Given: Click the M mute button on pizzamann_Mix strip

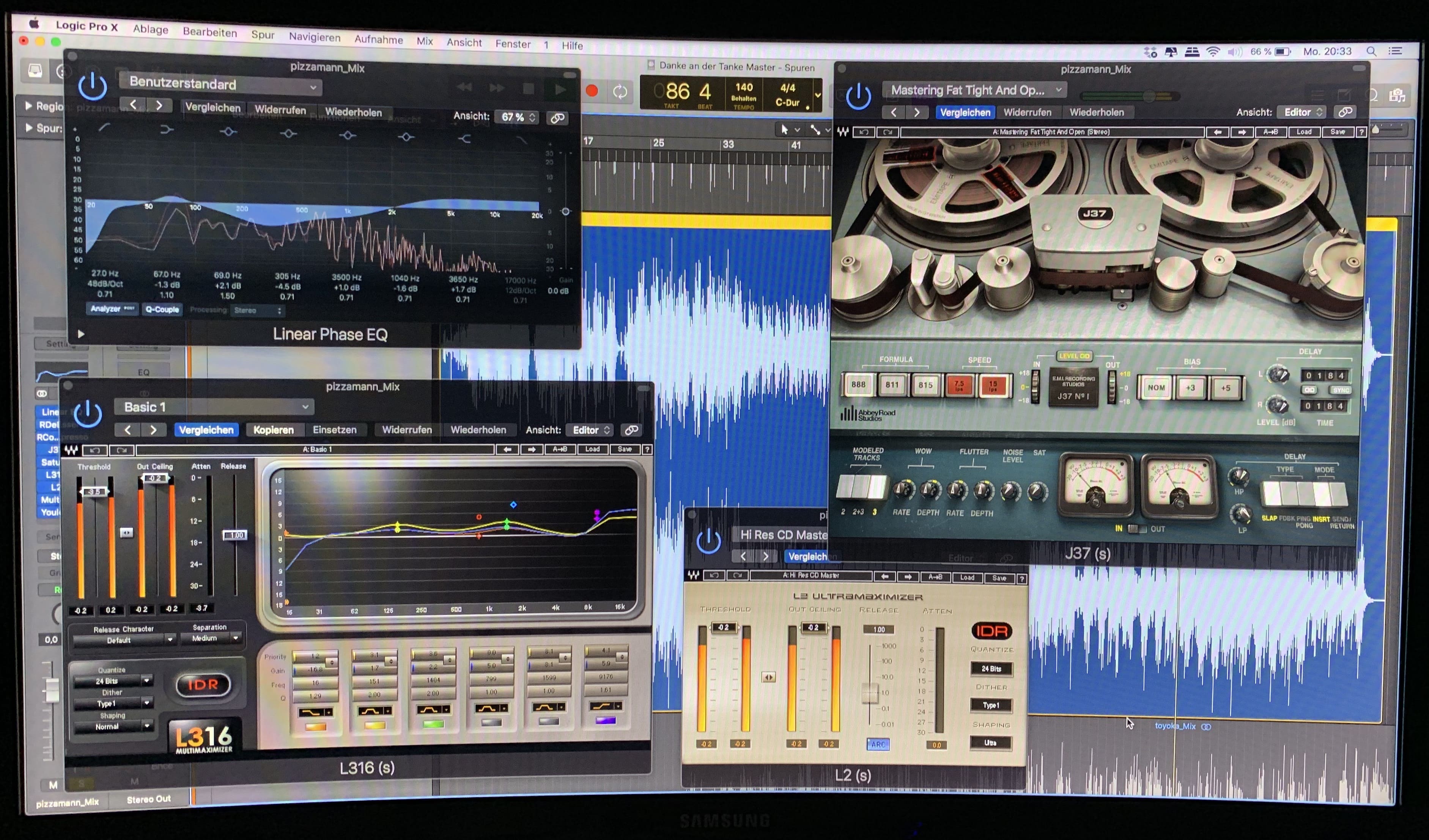Looking at the screenshot, I should (x=53, y=785).
